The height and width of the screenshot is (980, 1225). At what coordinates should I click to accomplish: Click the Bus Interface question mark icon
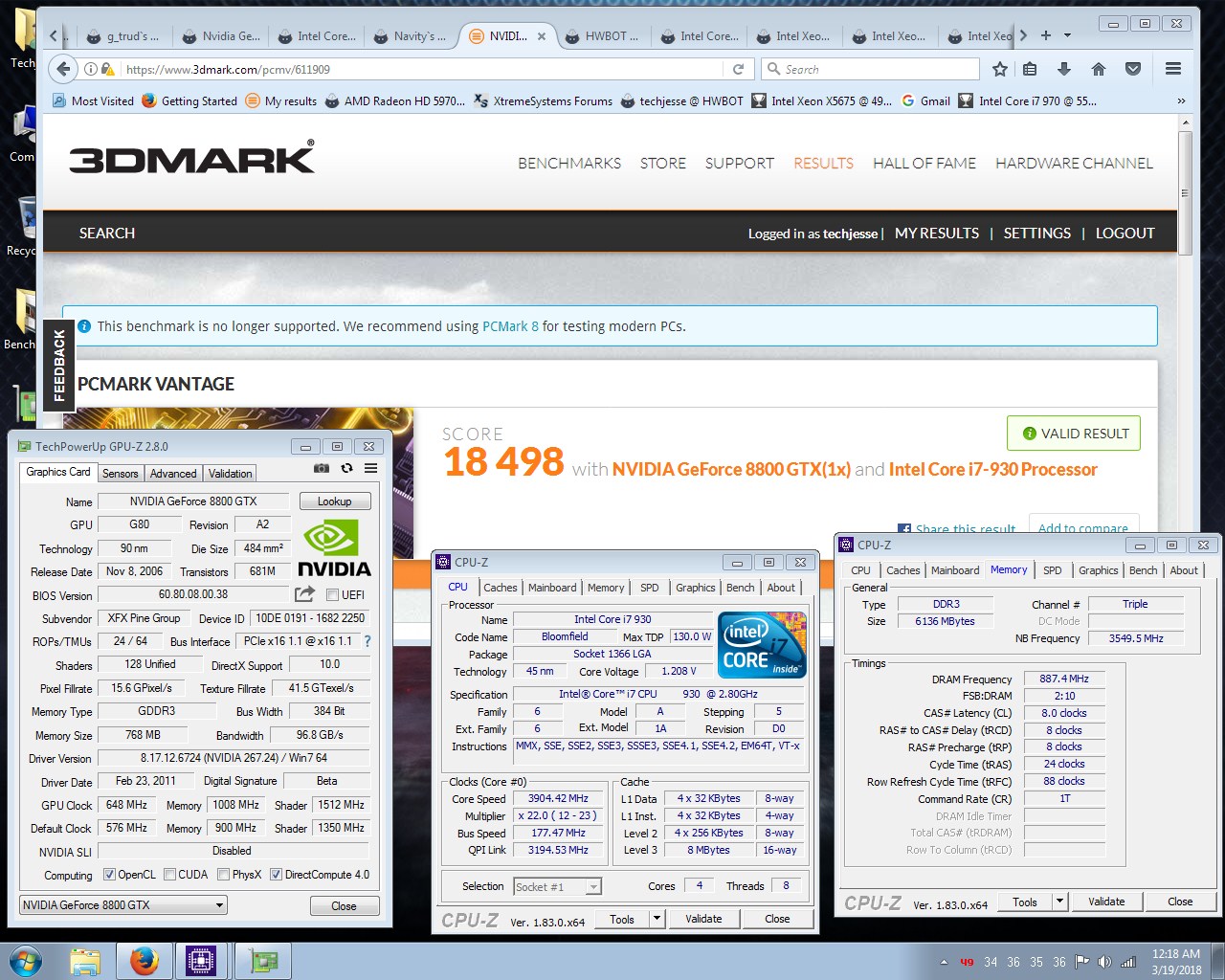367,641
